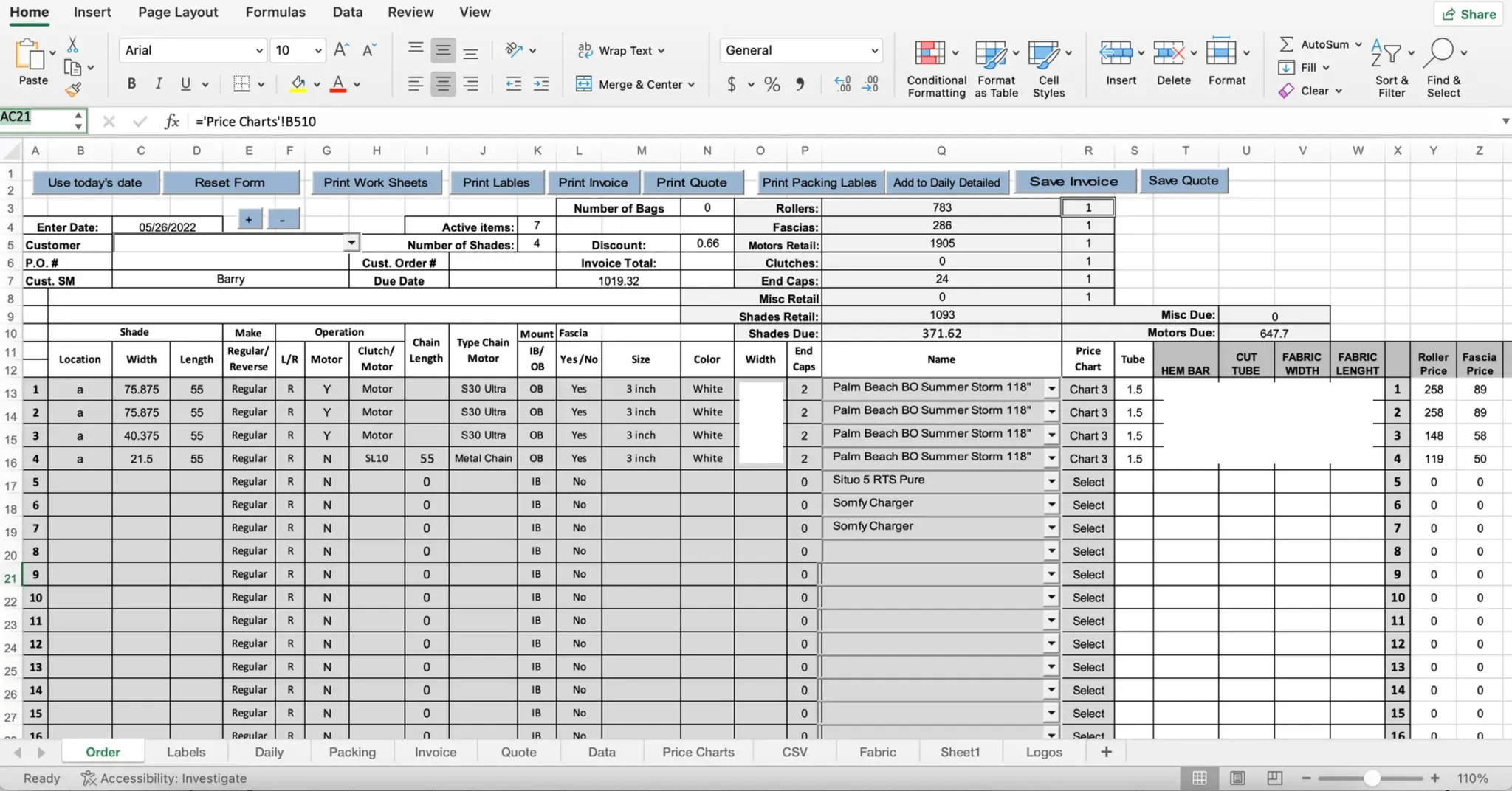Switch to the Formulas ribbon tab
Viewport: 1512px width, 791px height.
coord(275,13)
